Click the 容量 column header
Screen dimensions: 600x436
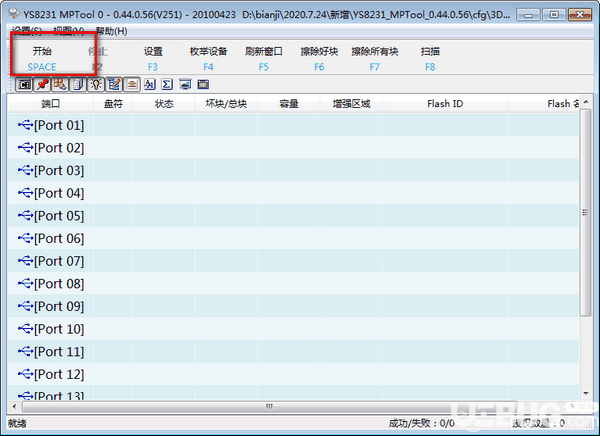click(x=289, y=104)
